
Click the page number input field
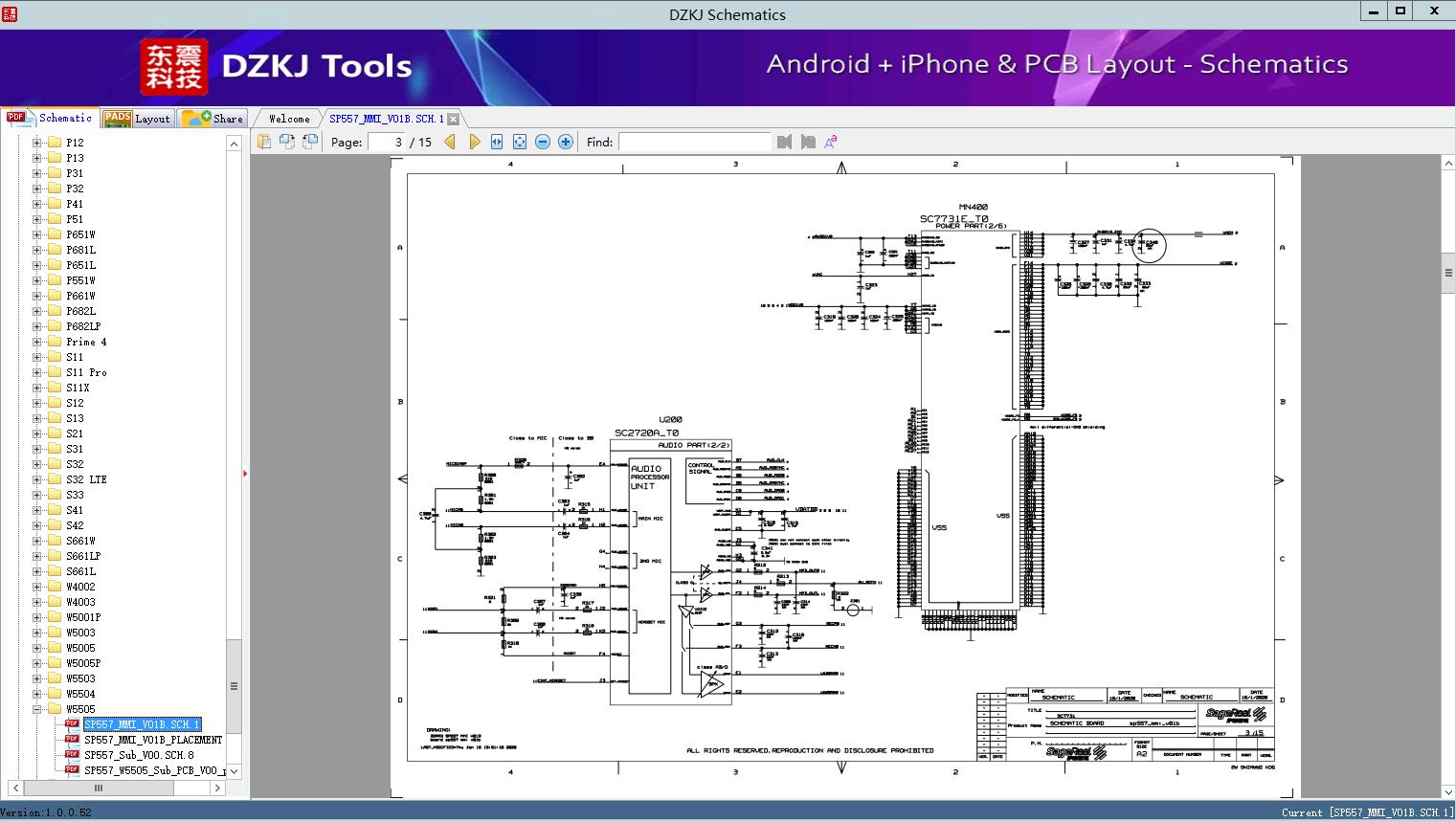386,142
